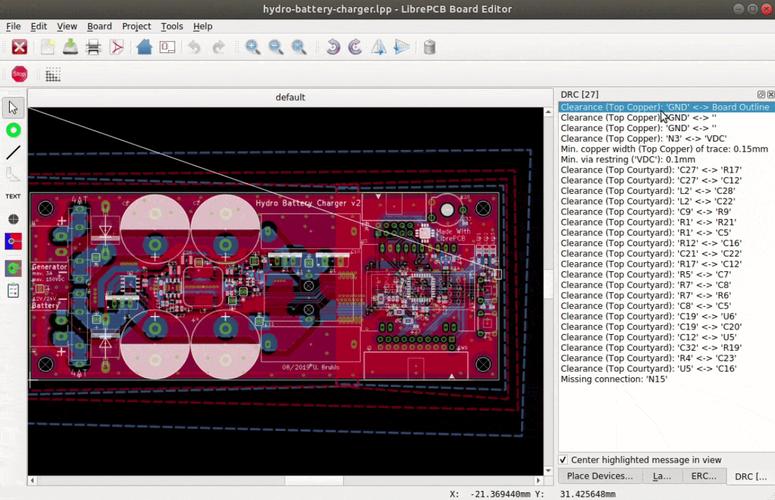Switch to the DRC [... tab
This screenshot has height=500, width=775.
(751, 476)
